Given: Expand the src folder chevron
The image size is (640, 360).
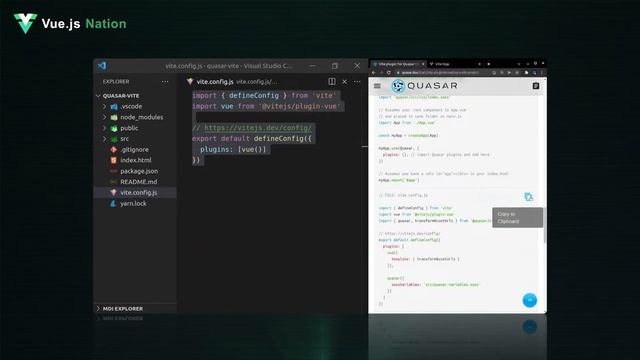Looking at the screenshot, I should point(104,139).
